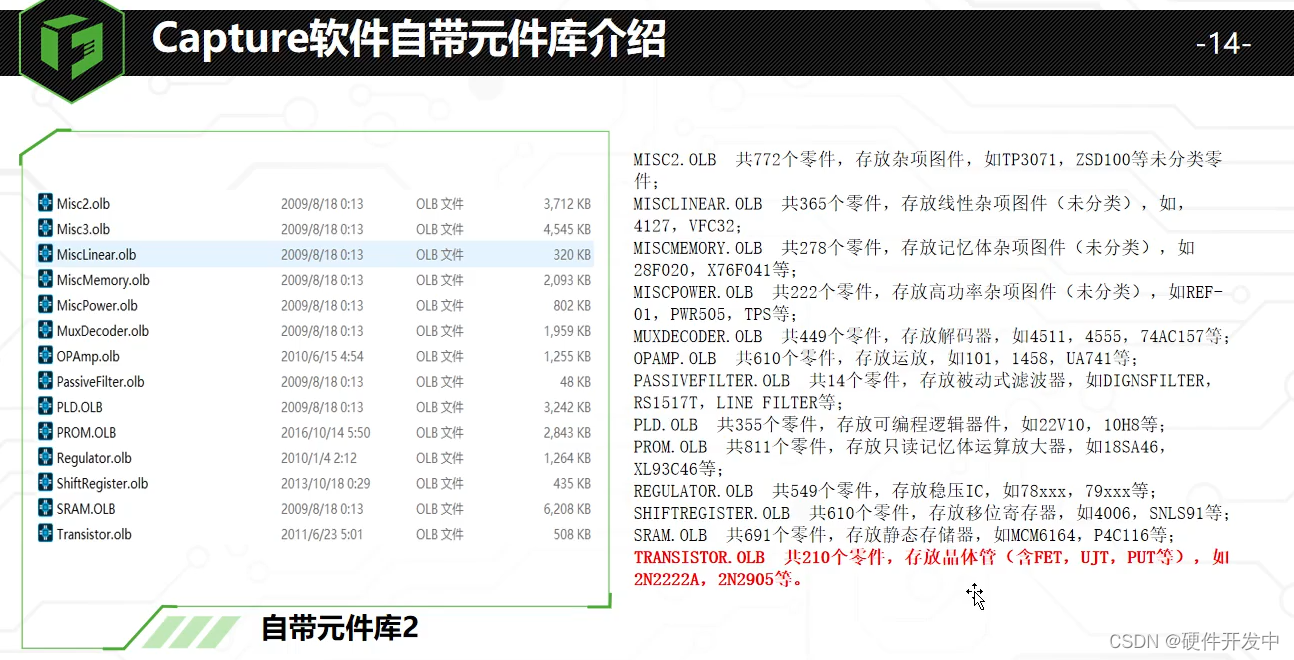Click the Misc3.olb file icon
1294x660 pixels.
[x=45, y=229]
